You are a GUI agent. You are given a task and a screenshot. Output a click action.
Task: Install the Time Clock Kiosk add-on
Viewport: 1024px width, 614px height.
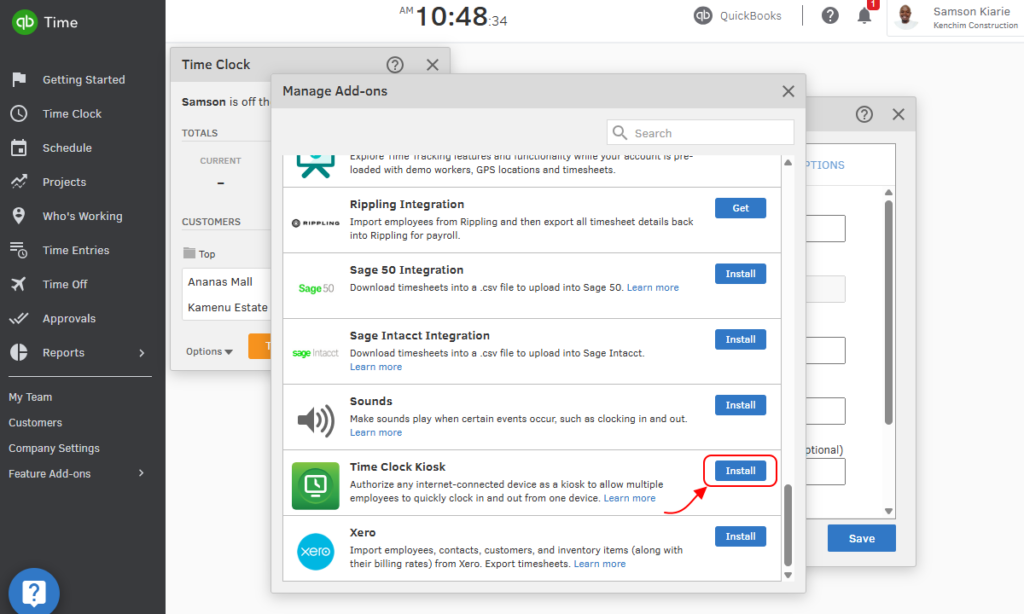click(740, 470)
